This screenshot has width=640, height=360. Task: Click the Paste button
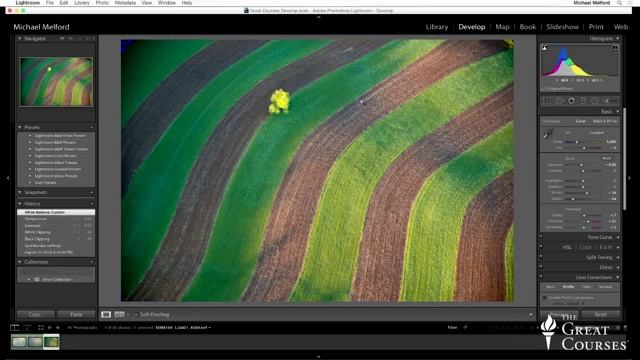click(76, 314)
